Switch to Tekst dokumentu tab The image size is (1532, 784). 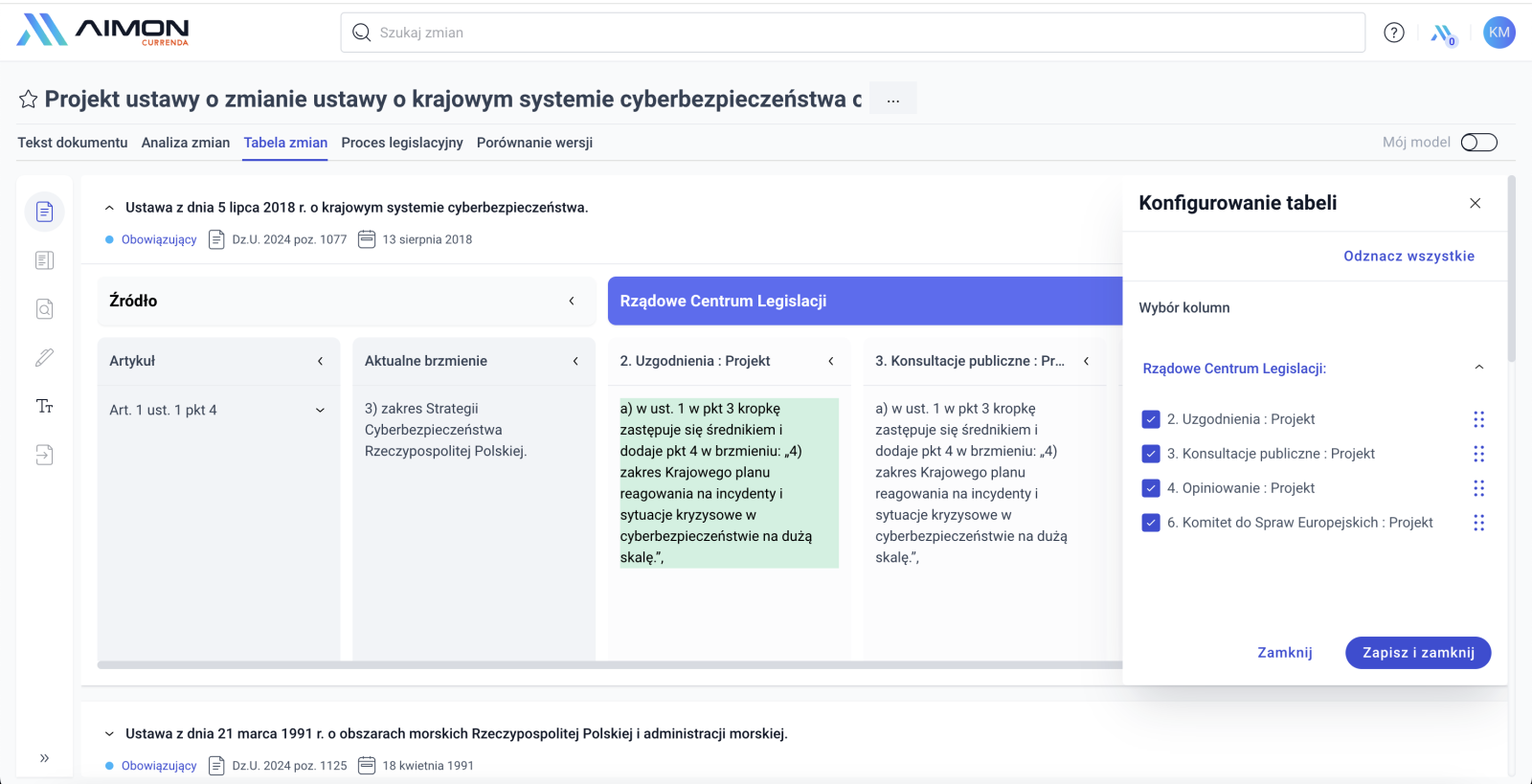coord(73,143)
